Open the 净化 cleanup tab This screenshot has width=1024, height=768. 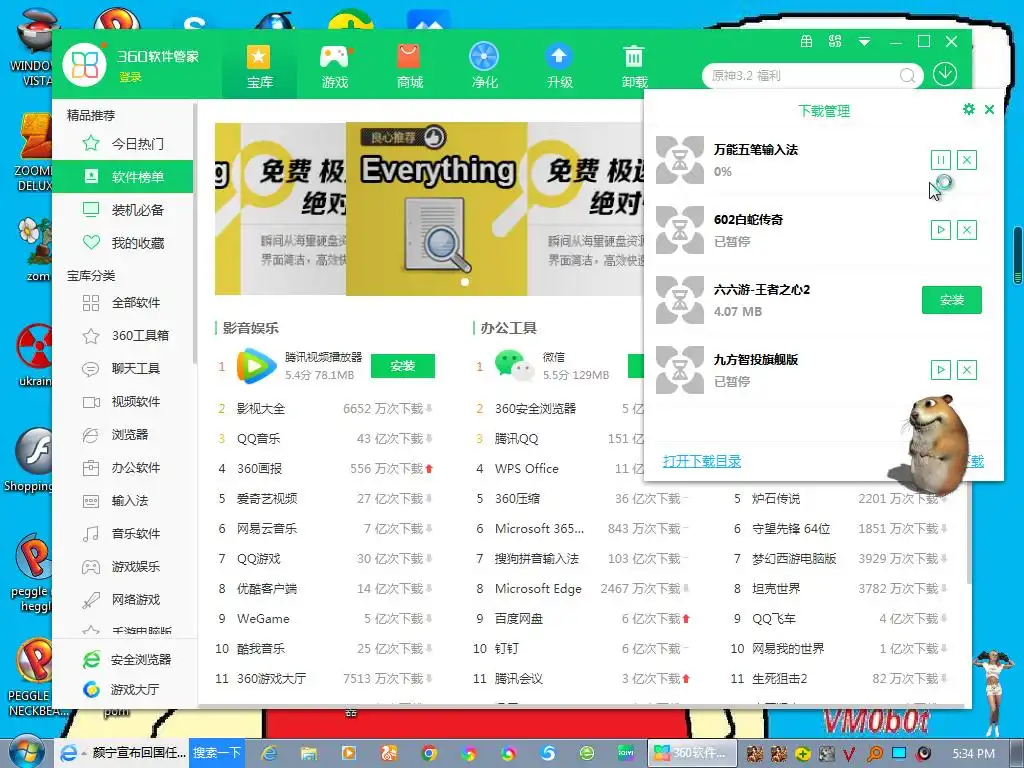pos(484,66)
